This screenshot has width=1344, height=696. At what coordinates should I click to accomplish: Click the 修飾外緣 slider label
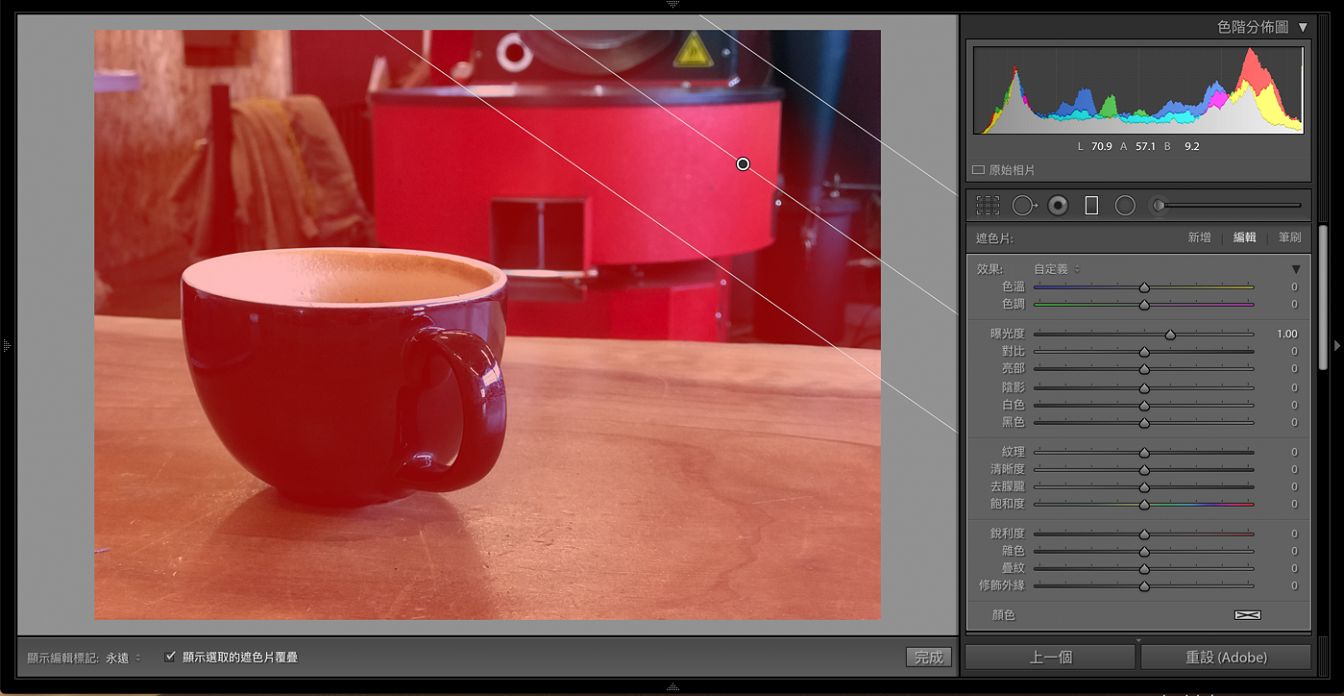1001,586
